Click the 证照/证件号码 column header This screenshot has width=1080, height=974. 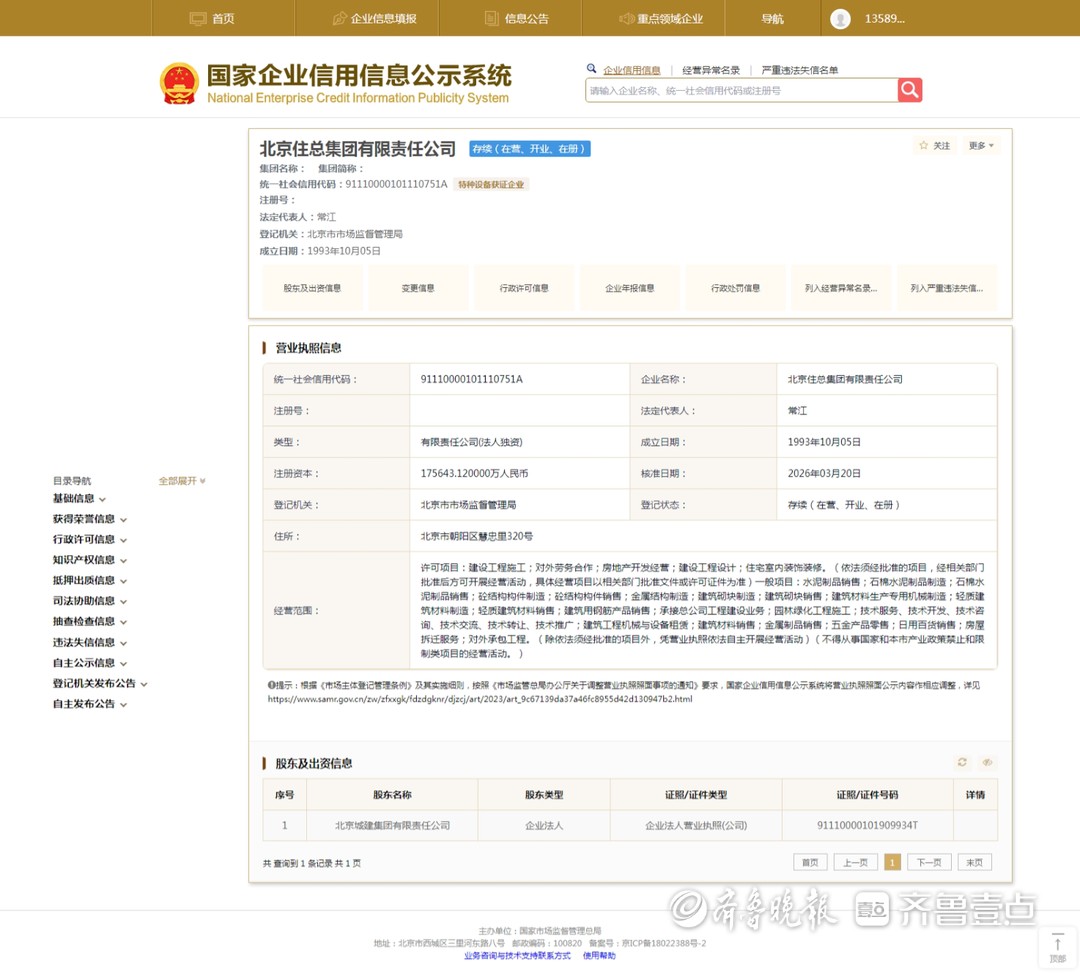867,794
